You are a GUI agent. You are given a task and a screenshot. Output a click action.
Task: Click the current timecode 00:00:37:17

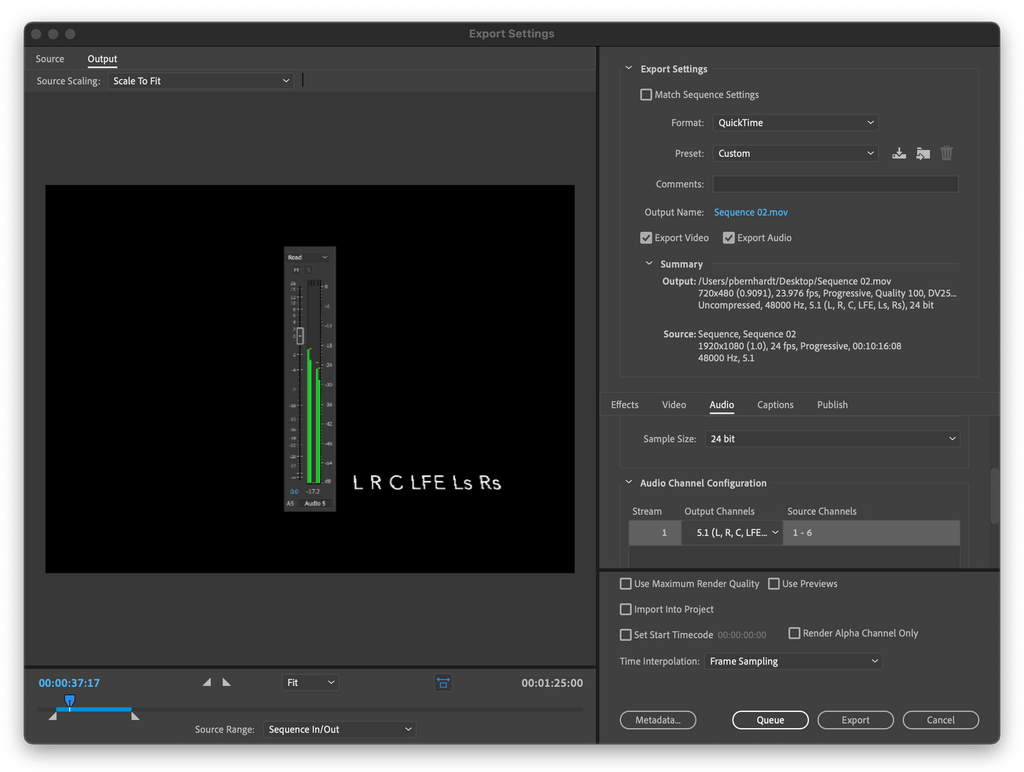(x=69, y=683)
